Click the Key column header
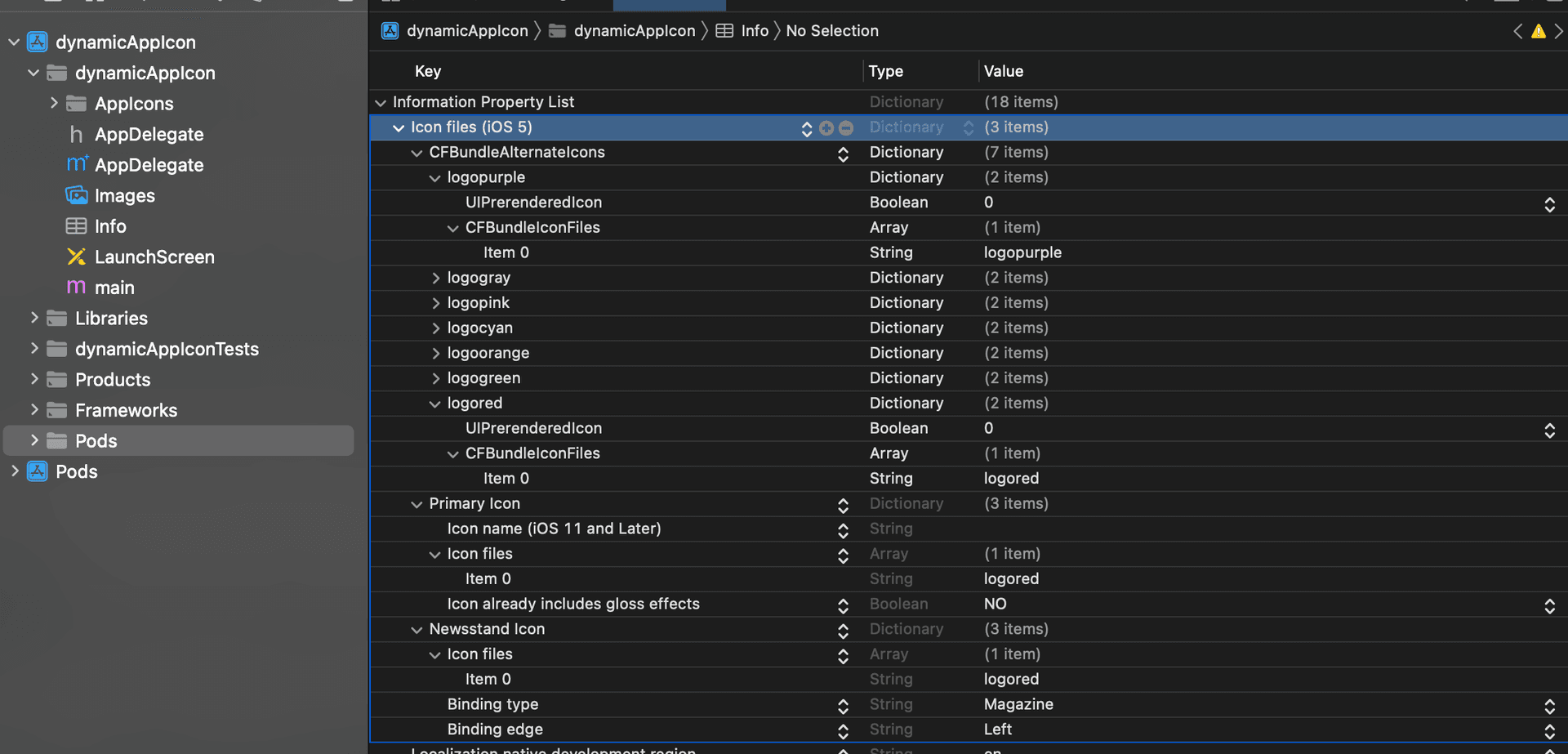This screenshot has height=754, width=1568. [x=428, y=71]
